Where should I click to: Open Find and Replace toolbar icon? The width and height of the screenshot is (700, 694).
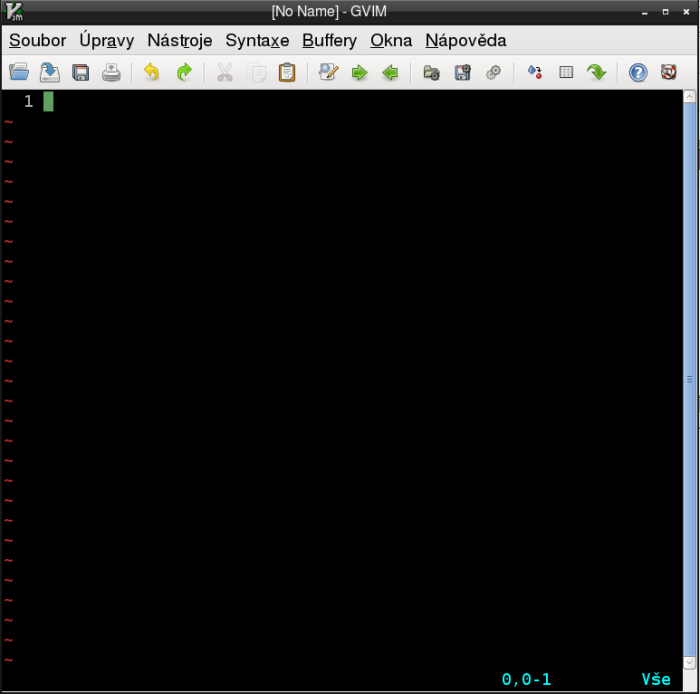(328, 72)
